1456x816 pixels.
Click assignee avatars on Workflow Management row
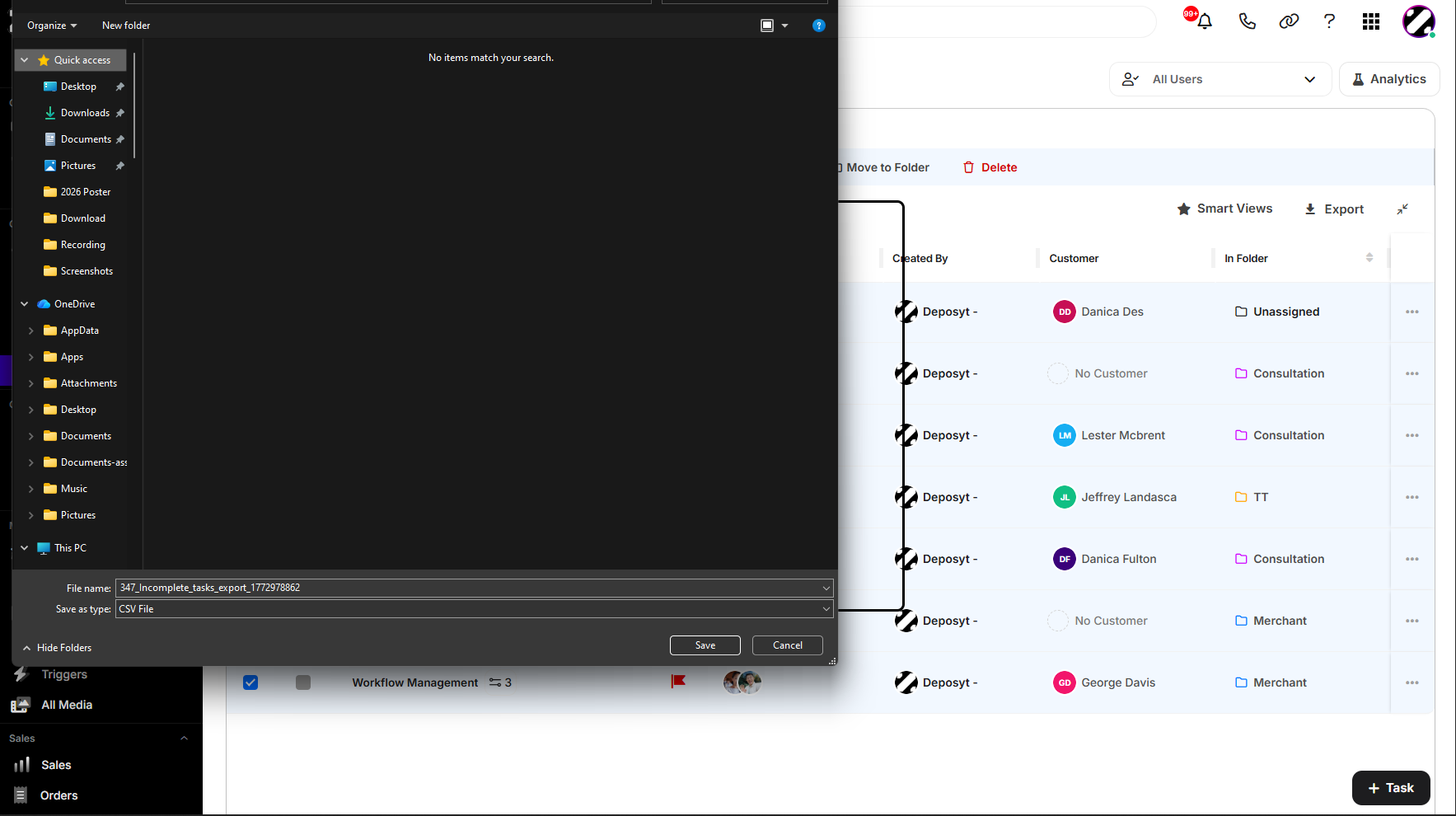pos(742,682)
